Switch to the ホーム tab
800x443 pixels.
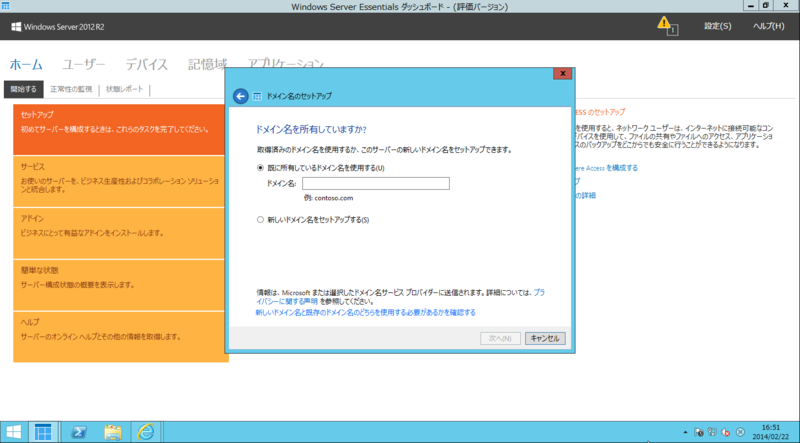(26, 65)
